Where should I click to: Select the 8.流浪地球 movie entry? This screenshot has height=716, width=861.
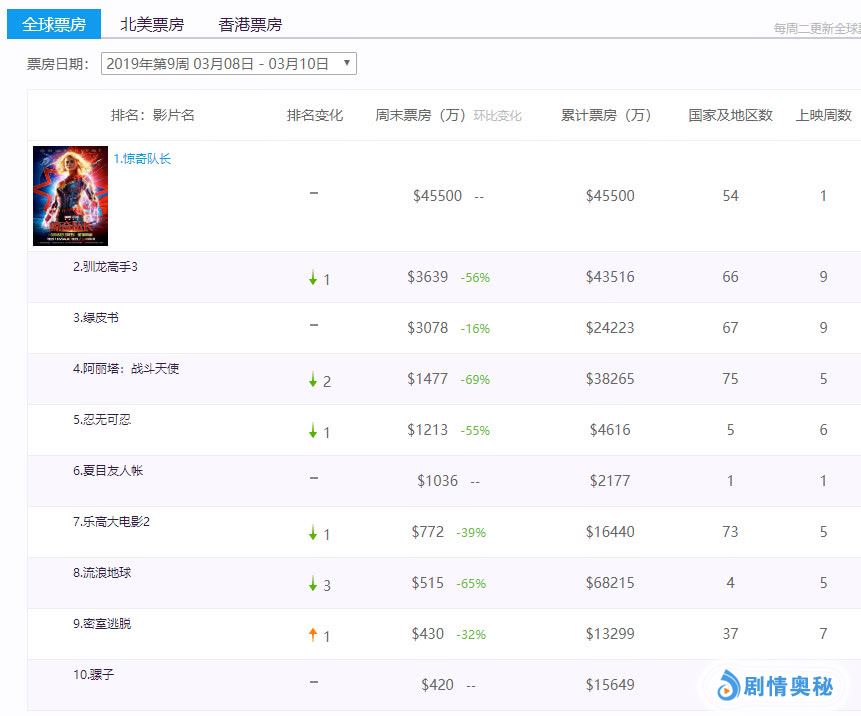(x=102, y=573)
